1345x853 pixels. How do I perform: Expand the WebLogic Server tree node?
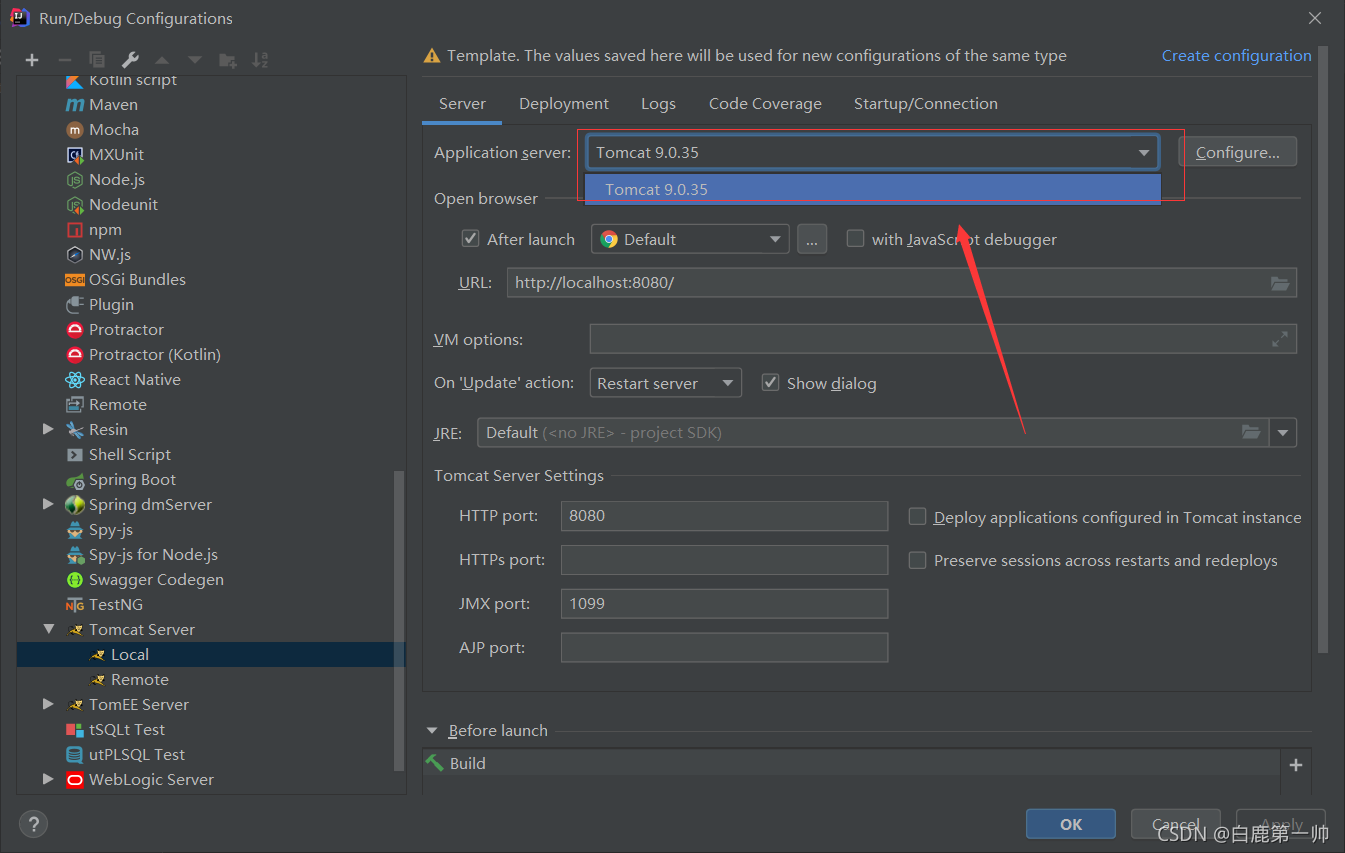click(x=48, y=779)
